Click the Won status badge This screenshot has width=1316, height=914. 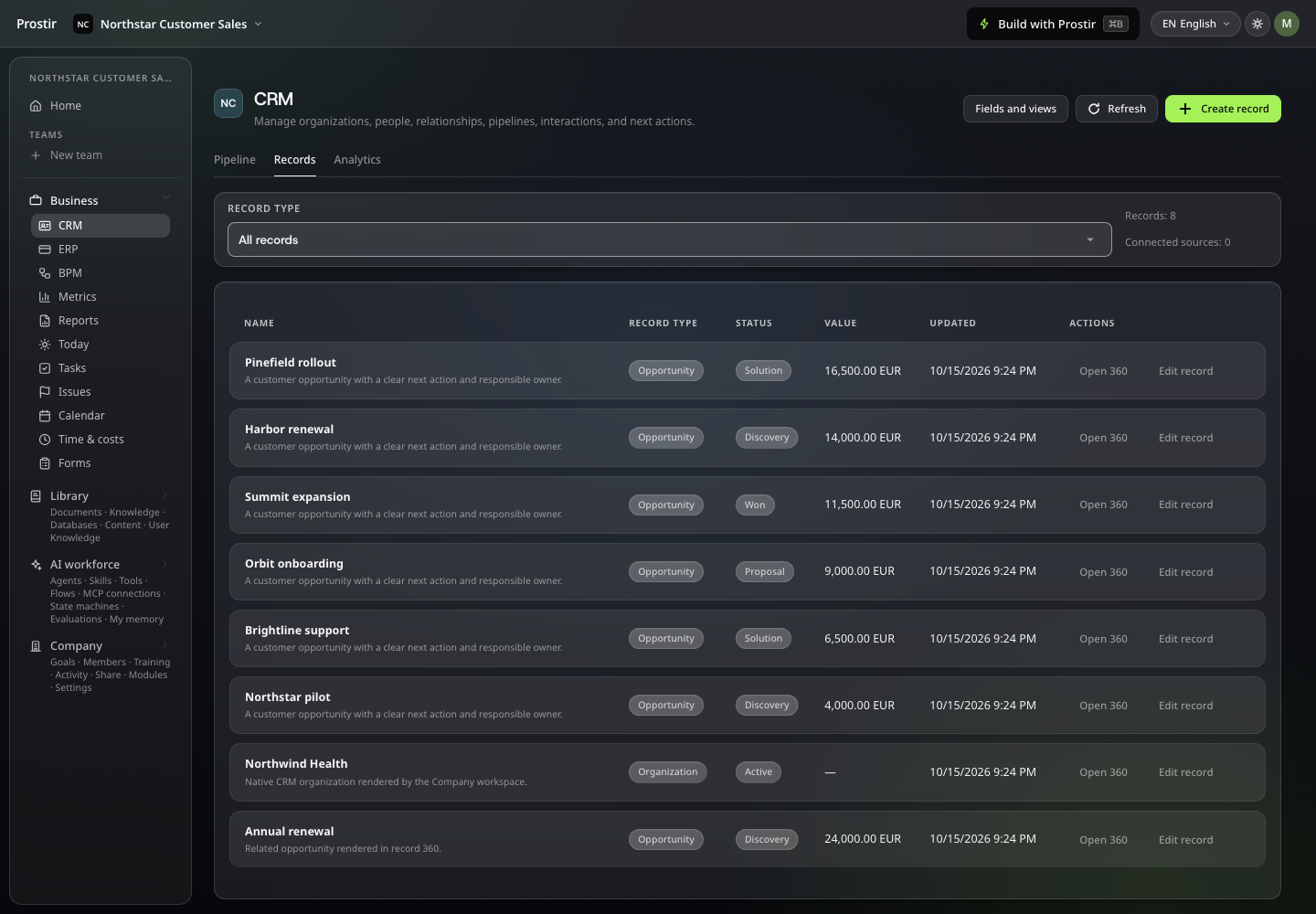pos(755,505)
